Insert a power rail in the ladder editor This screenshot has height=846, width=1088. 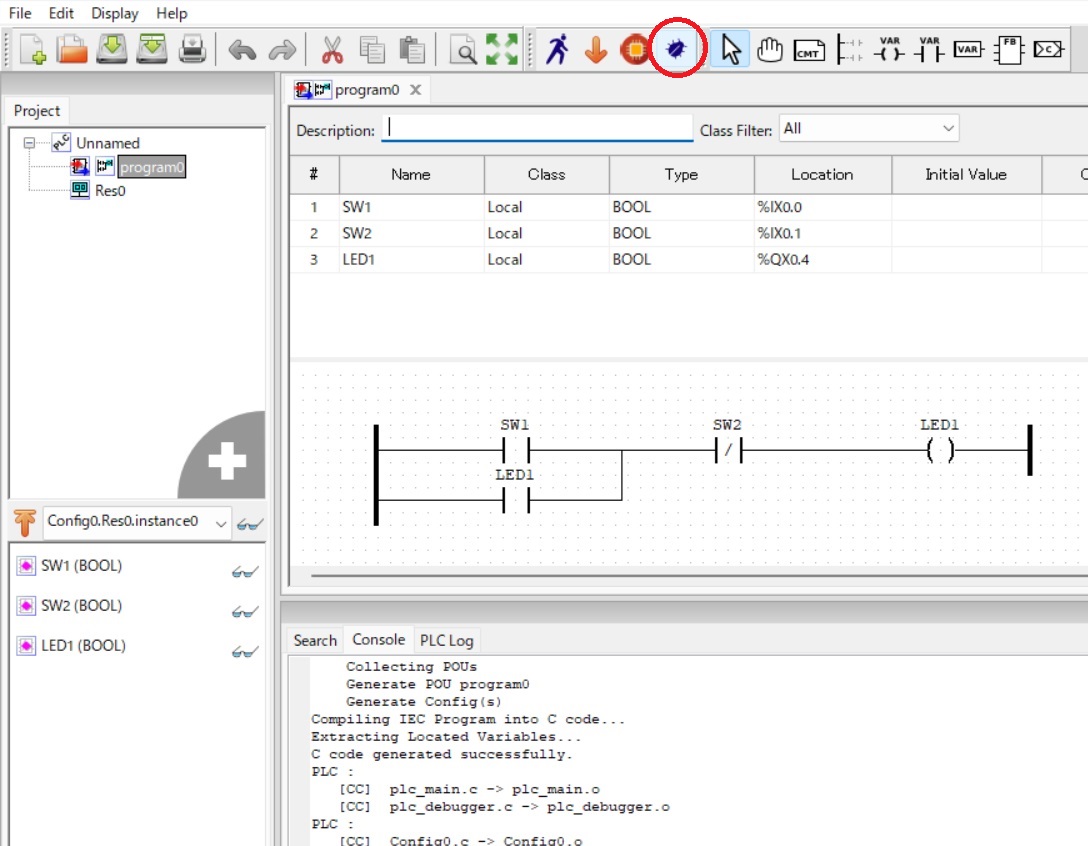(848, 48)
